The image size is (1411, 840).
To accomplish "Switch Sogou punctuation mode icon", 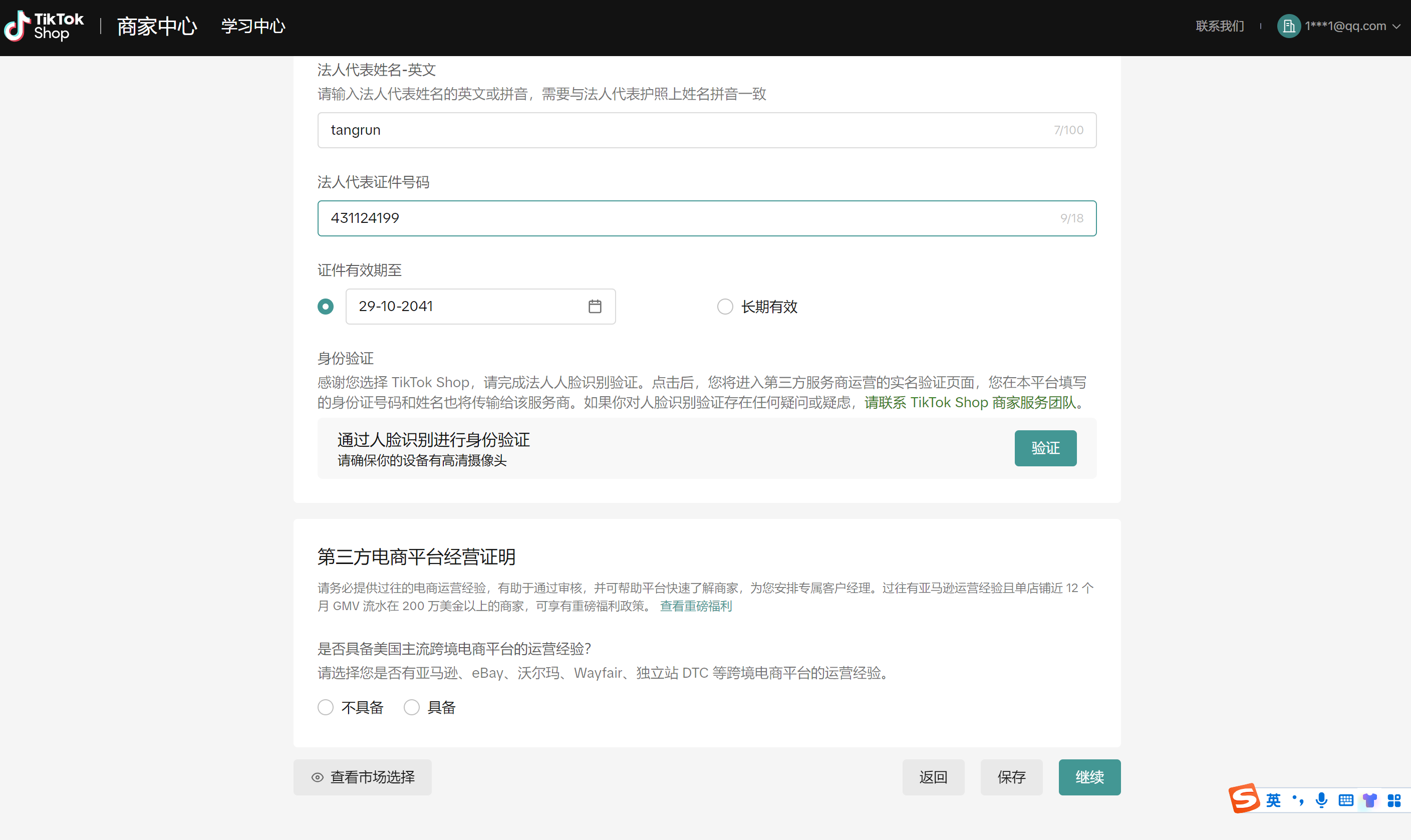I will (x=1297, y=800).
